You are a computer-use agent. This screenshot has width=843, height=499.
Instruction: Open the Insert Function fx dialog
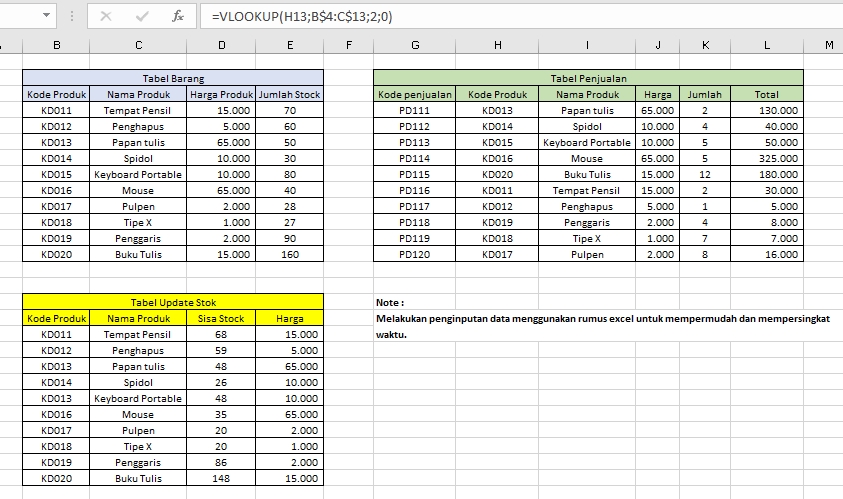[x=177, y=17]
